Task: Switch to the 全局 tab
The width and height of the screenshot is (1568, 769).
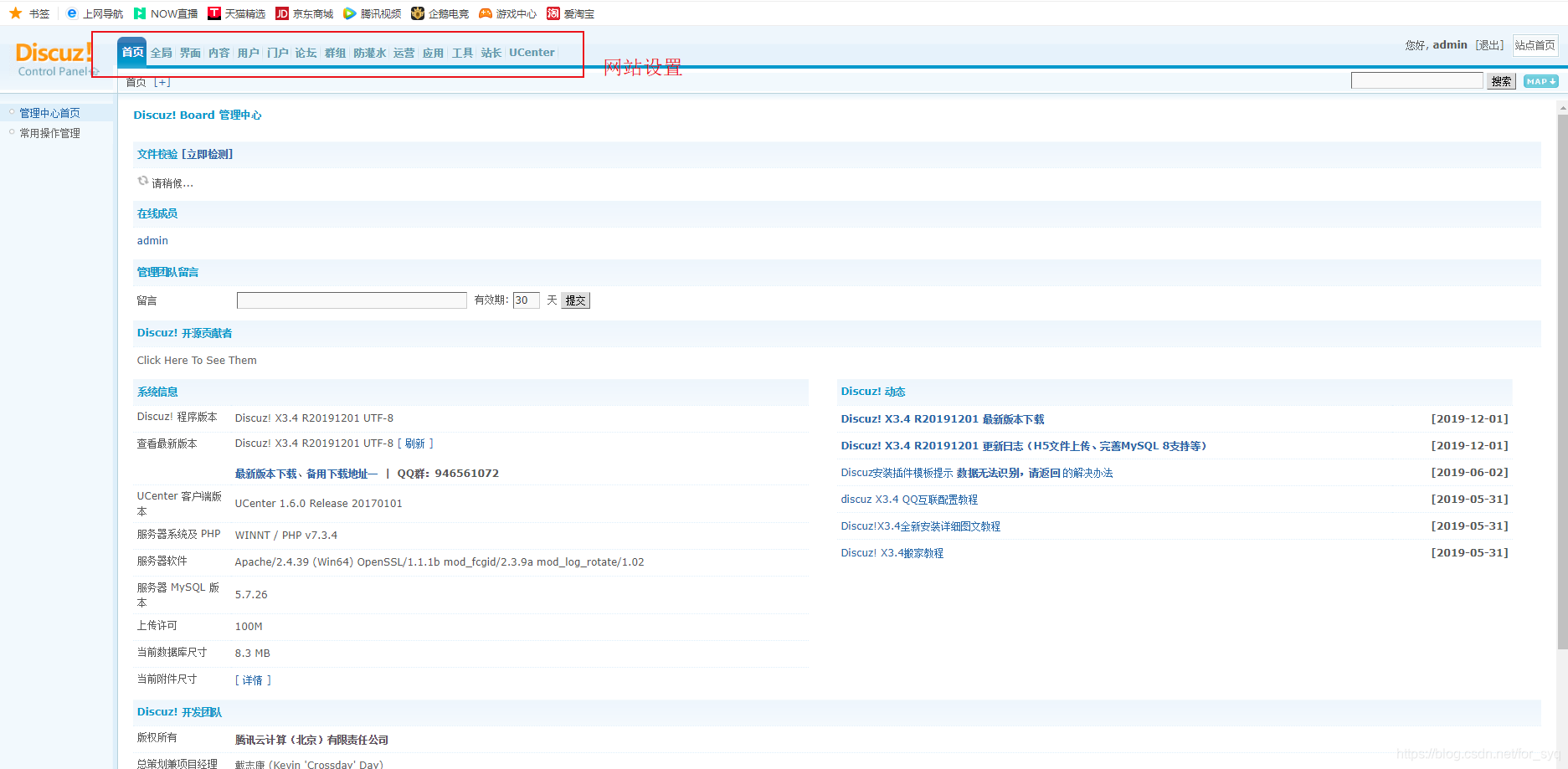Action: (x=161, y=52)
